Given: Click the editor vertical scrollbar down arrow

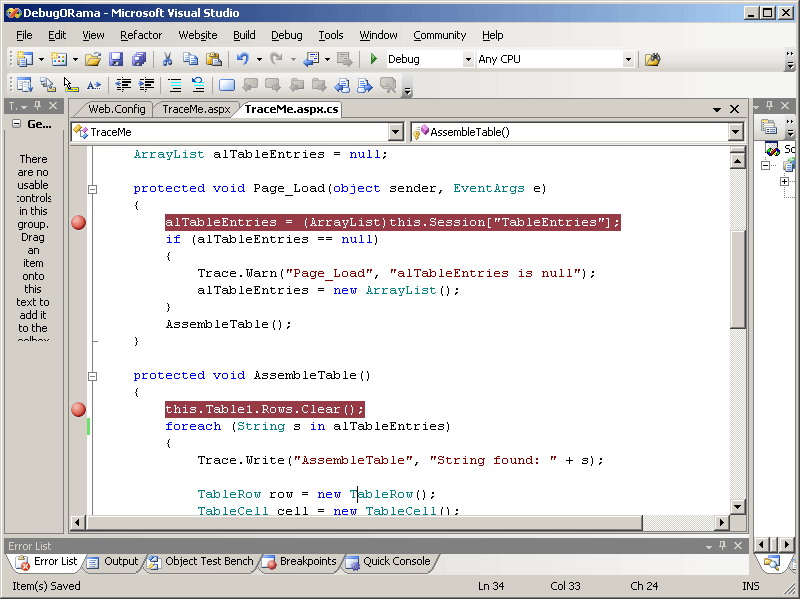Looking at the screenshot, I should (737, 507).
